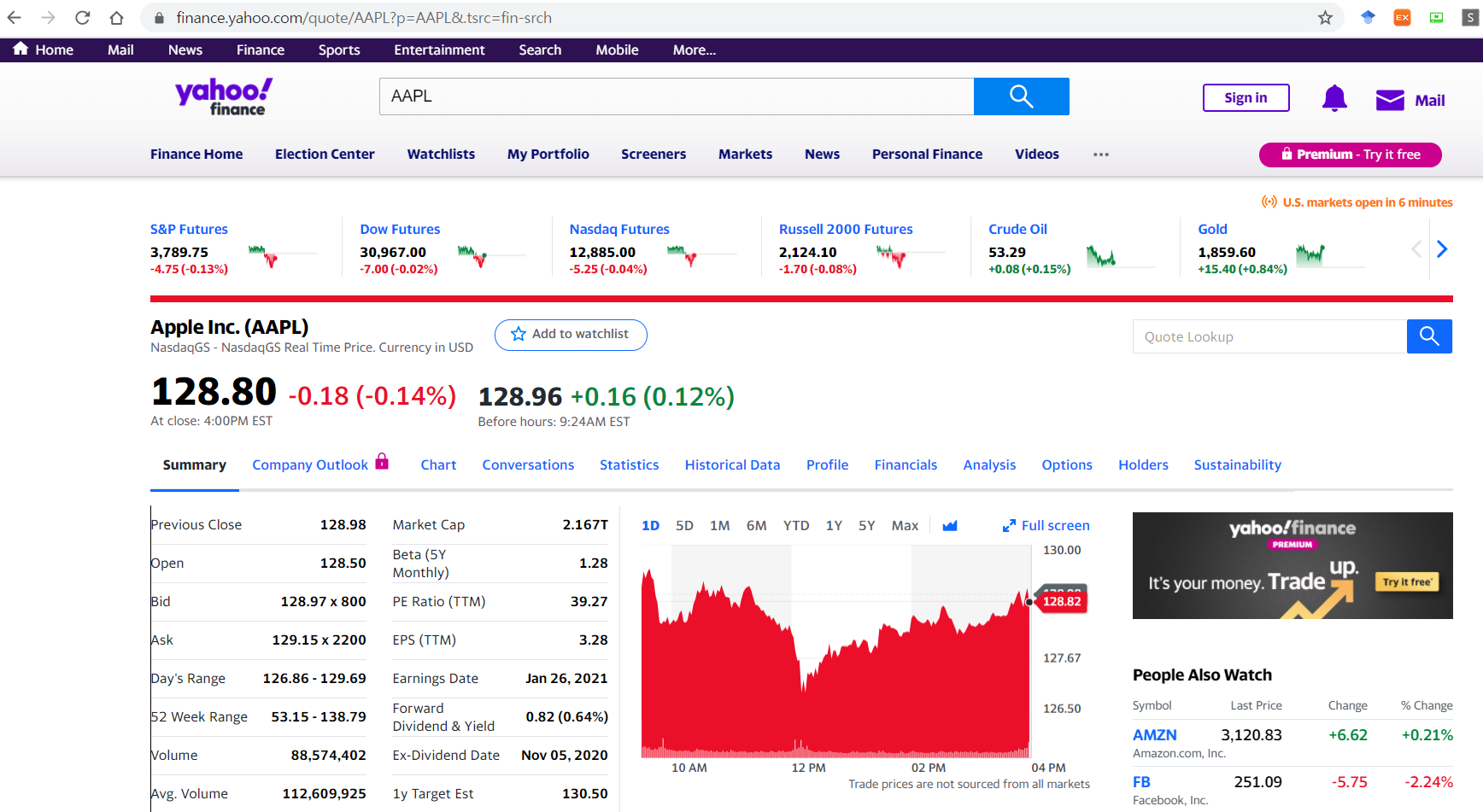Click Finance Home navigation link

[x=196, y=155]
